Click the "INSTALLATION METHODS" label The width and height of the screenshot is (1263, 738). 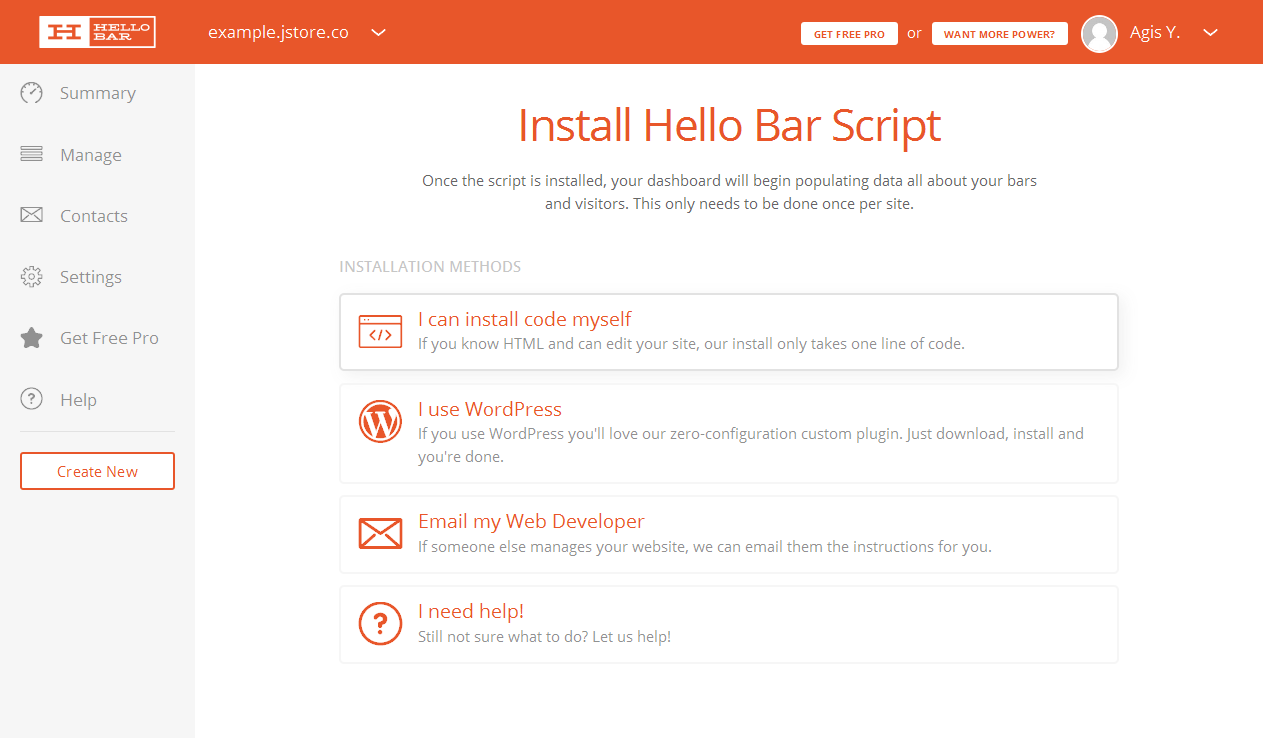click(430, 267)
